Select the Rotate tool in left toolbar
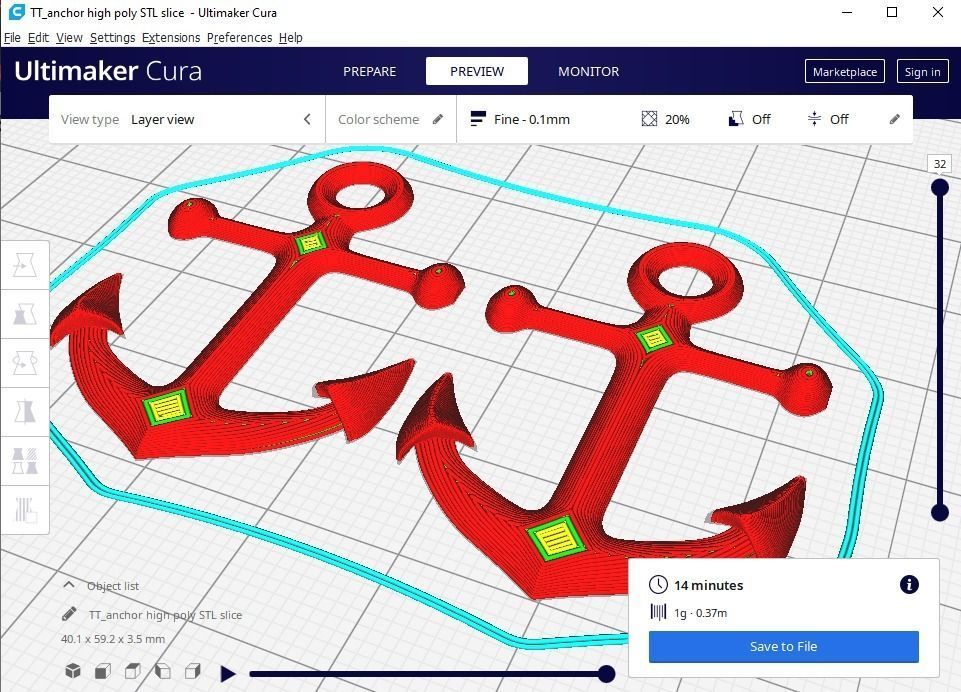This screenshot has height=692, width=961. click(x=25, y=363)
